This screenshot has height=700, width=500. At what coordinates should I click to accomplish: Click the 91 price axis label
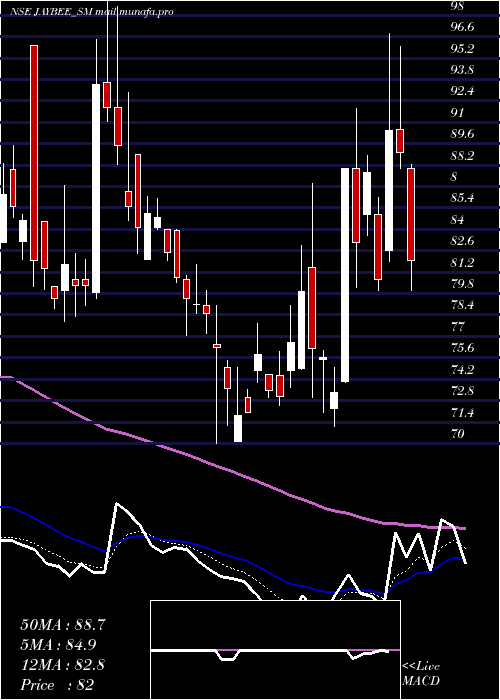(x=458, y=113)
